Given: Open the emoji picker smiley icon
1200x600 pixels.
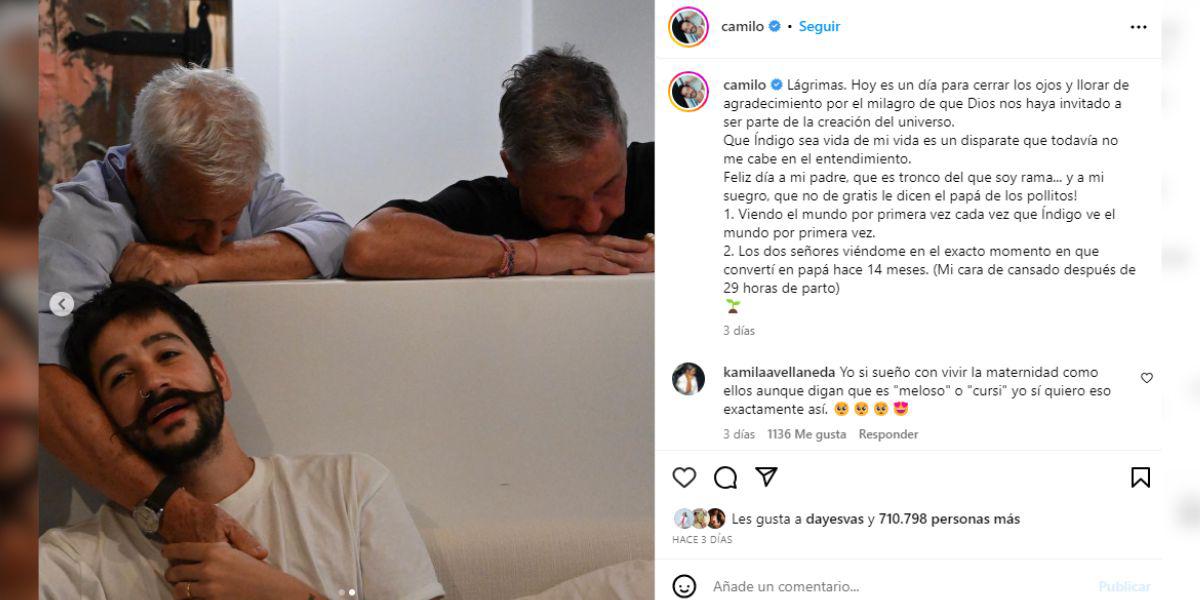Looking at the screenshot, I should point(684,586).
